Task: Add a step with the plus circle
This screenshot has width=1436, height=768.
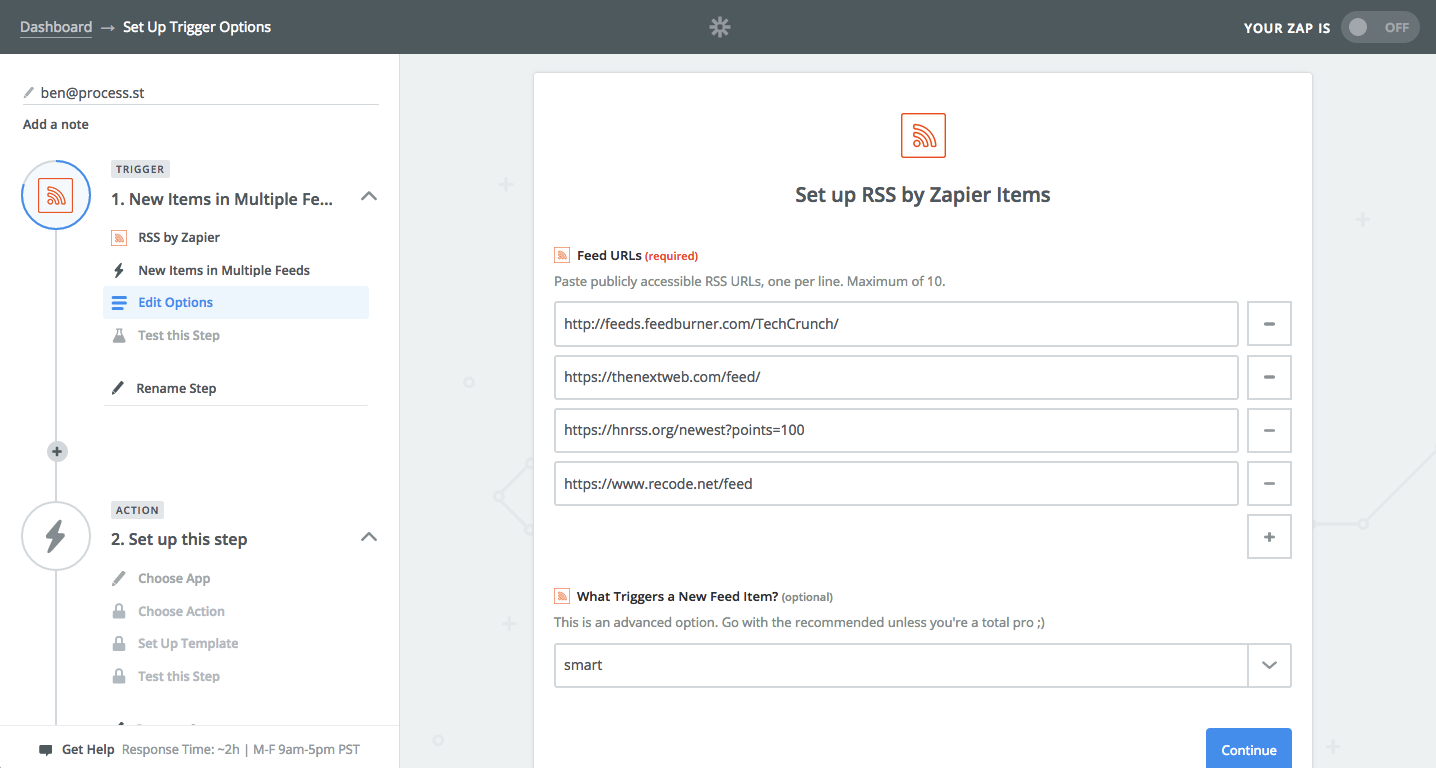Action: click(x=57, y=451)
